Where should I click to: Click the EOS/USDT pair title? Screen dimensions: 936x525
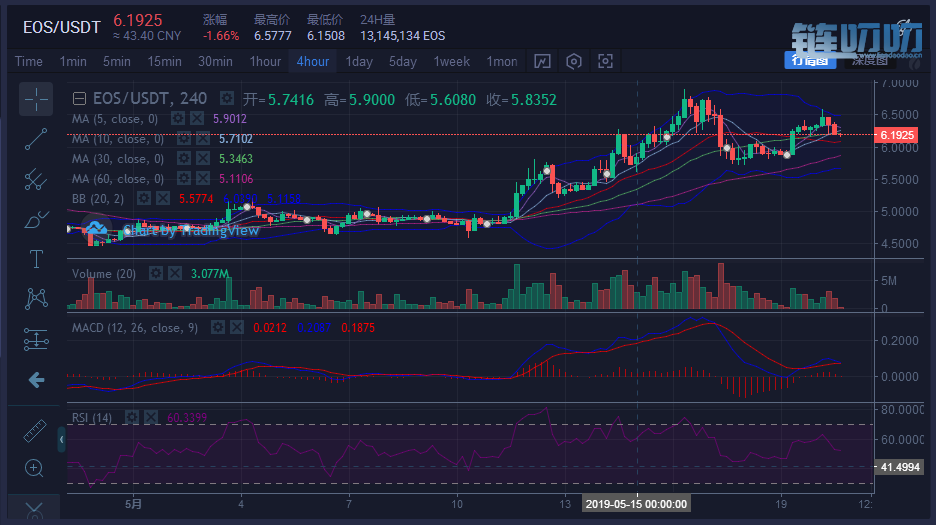point(61,27)
